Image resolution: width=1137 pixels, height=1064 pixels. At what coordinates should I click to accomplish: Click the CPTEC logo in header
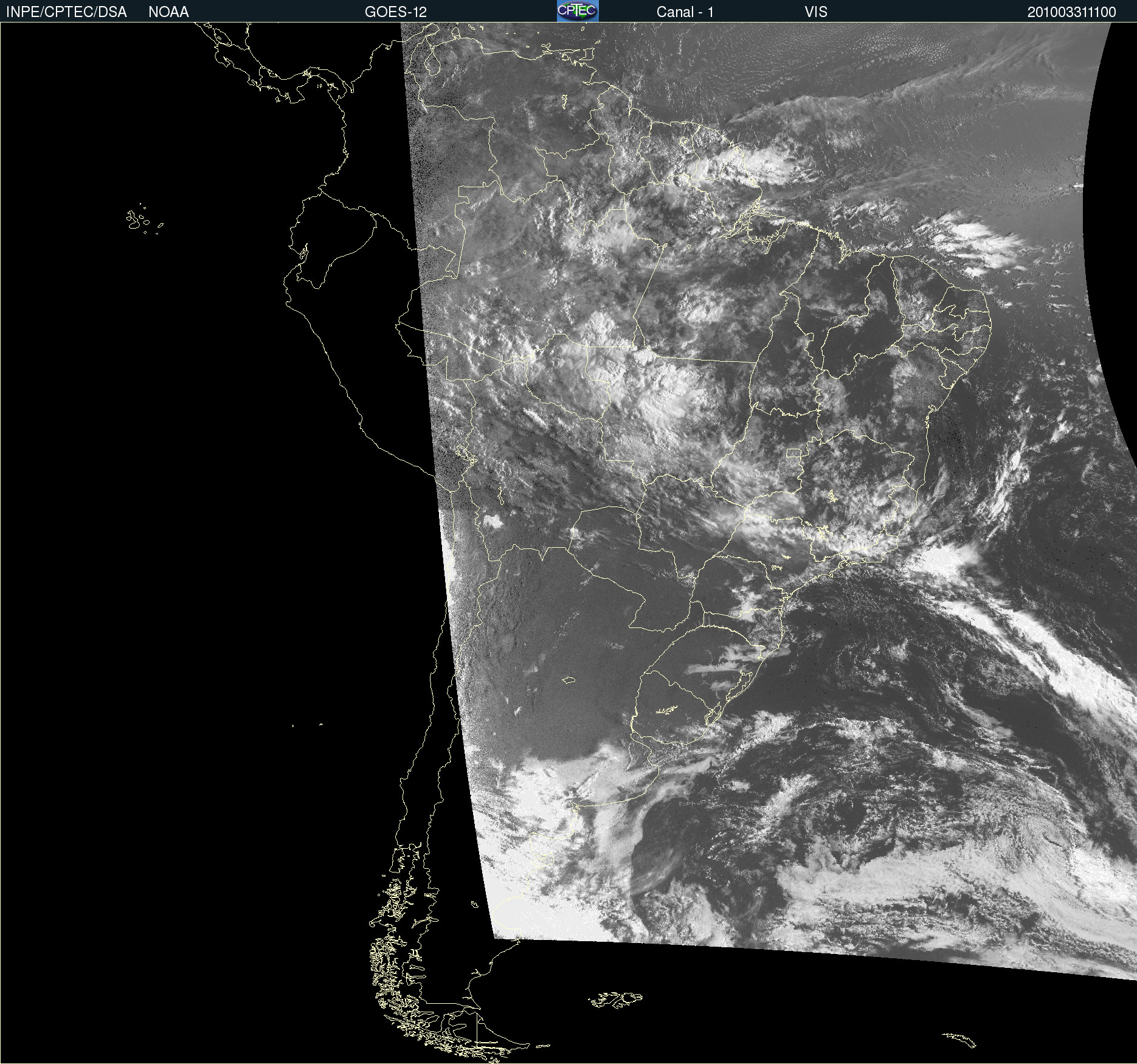pos(578,11)
